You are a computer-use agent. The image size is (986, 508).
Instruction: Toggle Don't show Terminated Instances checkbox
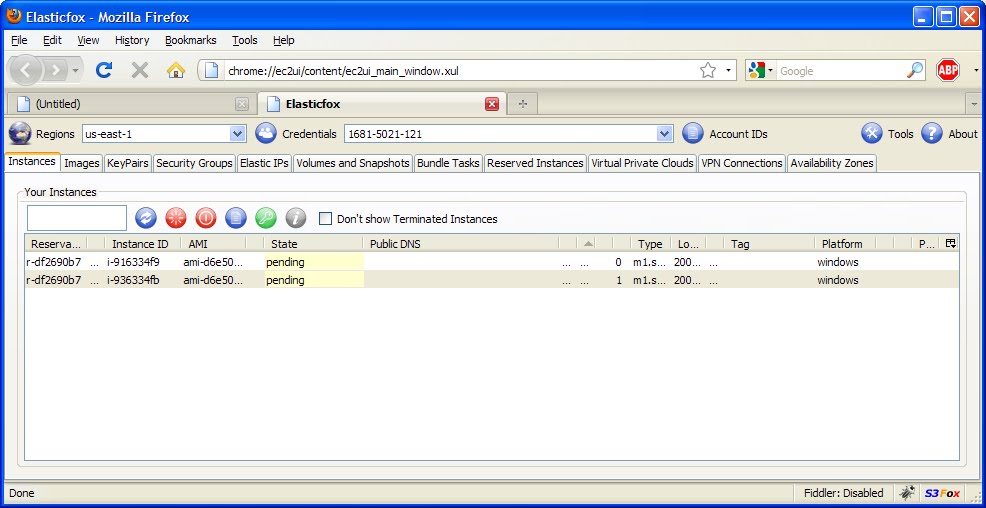click(325, 219)
